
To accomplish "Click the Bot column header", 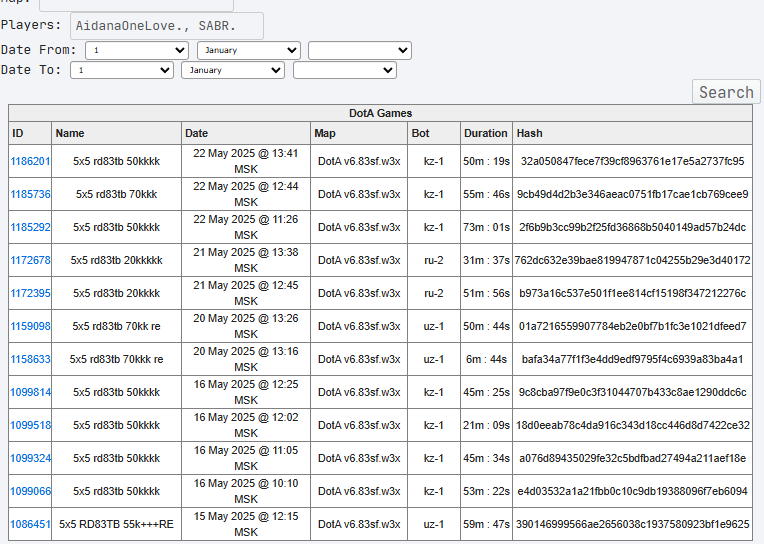I will [x=434, y=133].
